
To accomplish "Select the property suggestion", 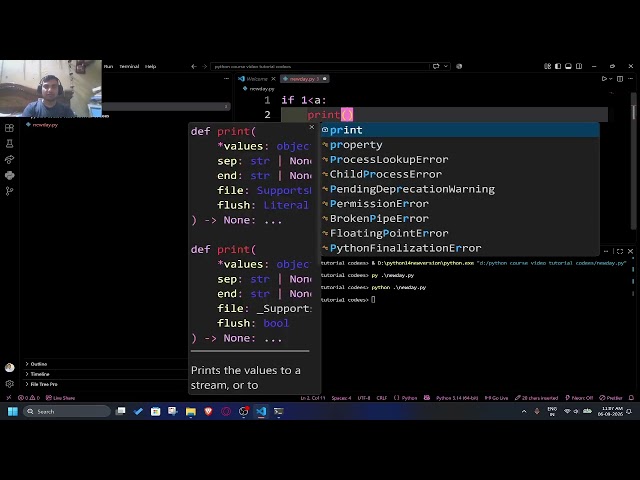I will [x=460, y=145].
